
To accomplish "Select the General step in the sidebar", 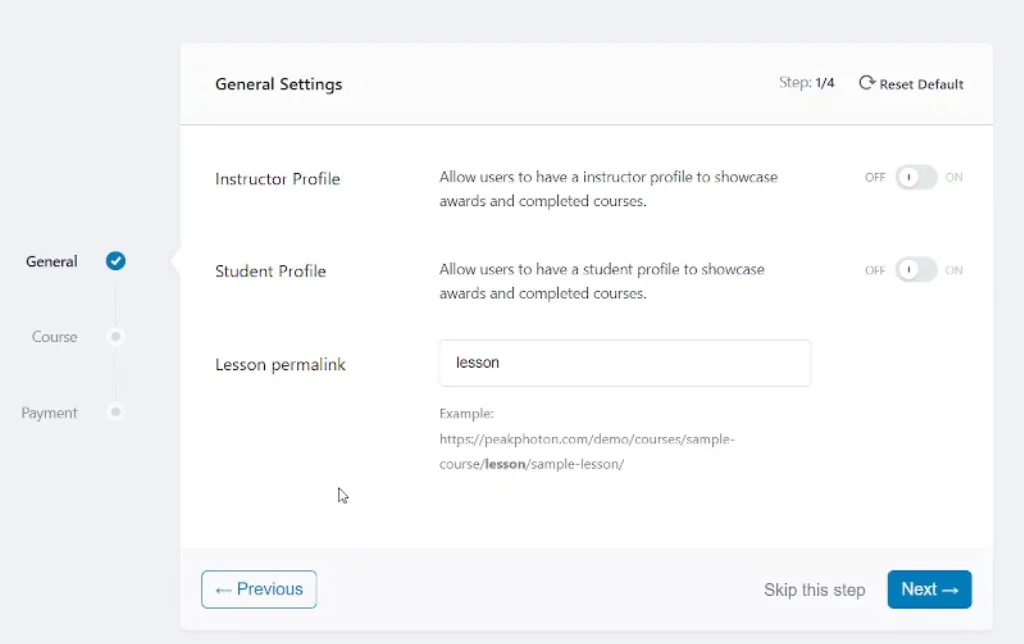I will pyautogui.click(x=51, y=261).
